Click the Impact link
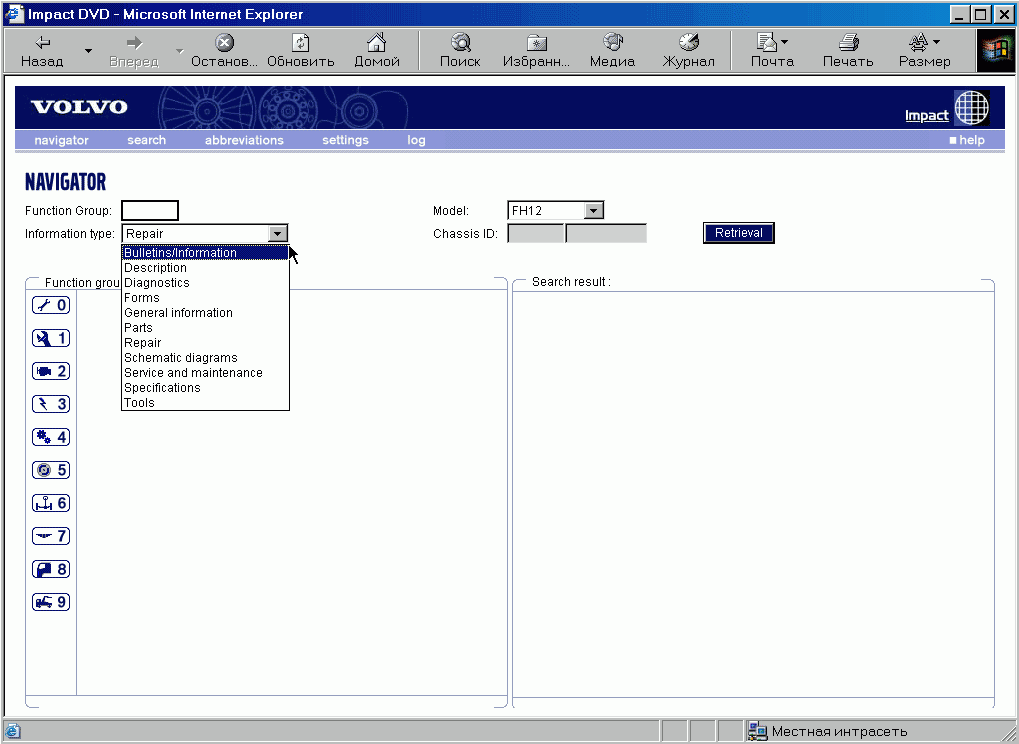 pos(927,116)
